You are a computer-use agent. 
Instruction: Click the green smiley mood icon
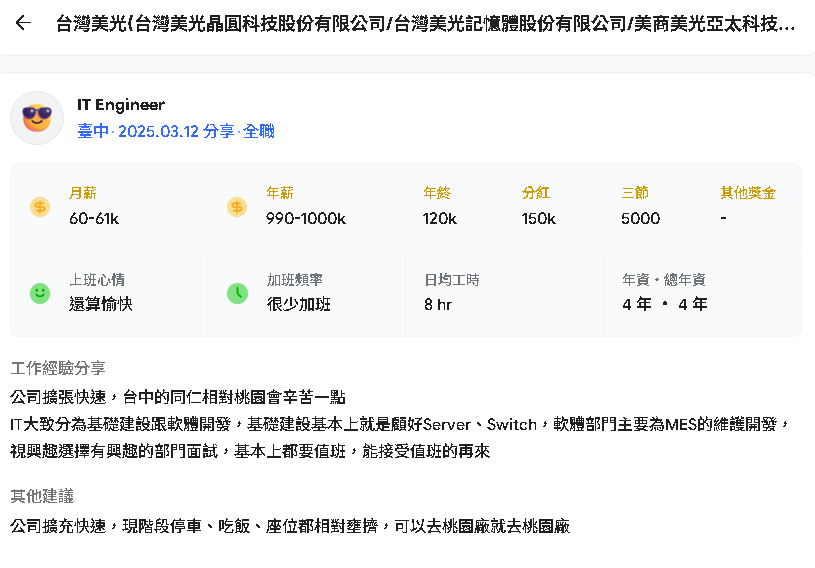(x=40, y=294)
